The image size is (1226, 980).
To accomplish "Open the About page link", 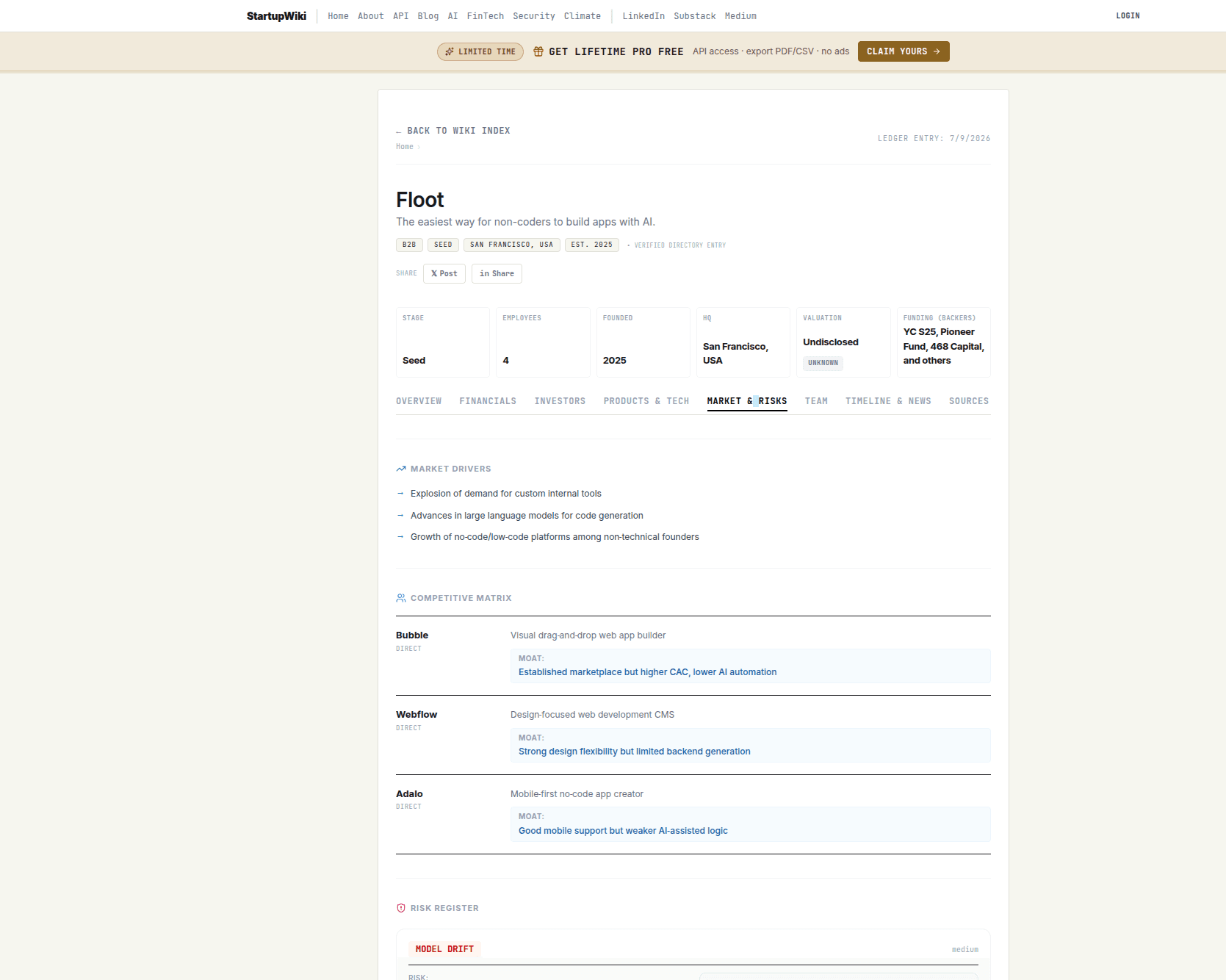I will [371, 16].
